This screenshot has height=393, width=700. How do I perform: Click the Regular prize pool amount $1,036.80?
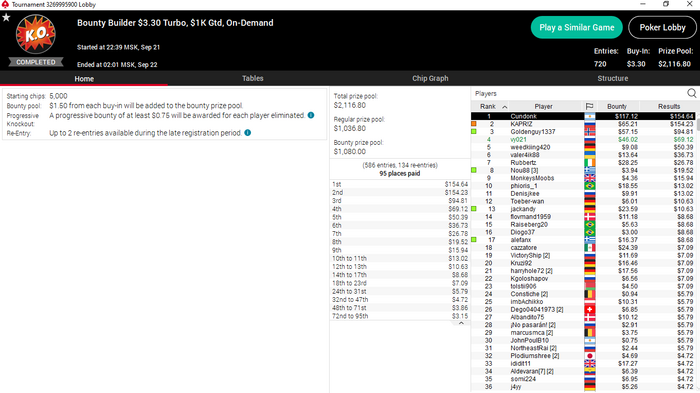(350, 128)
